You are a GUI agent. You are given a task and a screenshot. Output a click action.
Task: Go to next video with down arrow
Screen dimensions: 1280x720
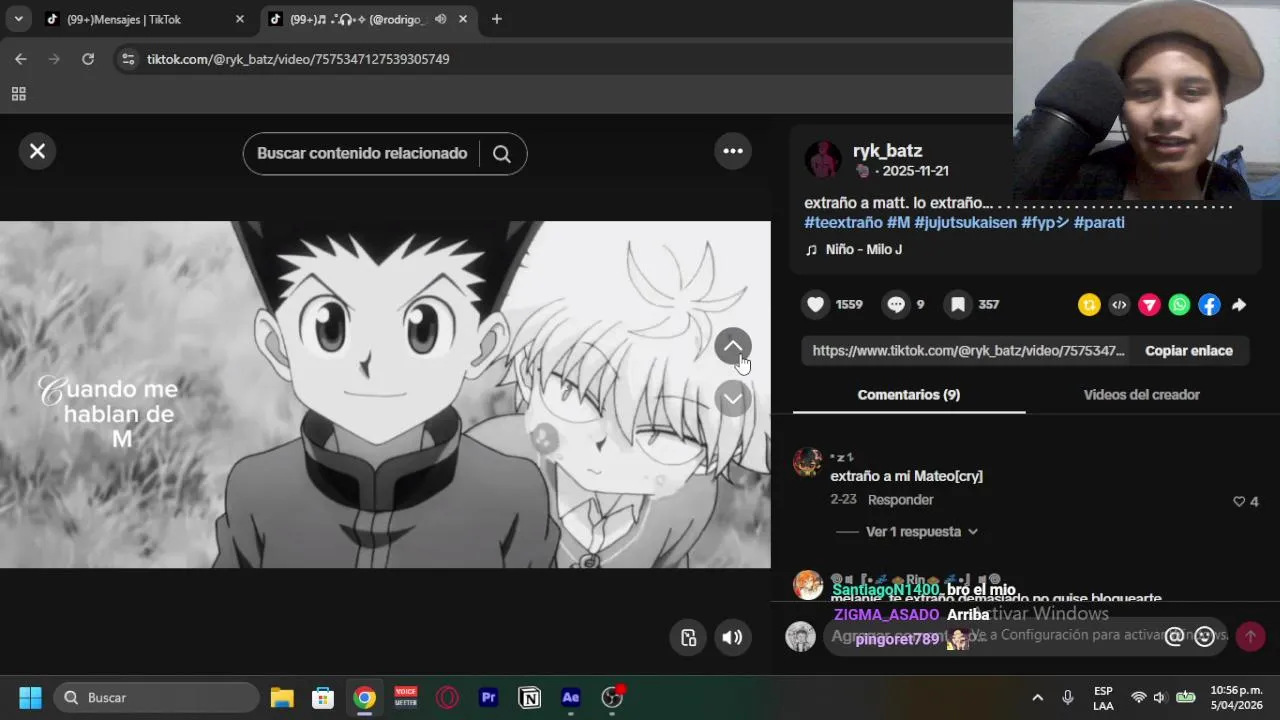pyautogui.click(x=733, y=399)
